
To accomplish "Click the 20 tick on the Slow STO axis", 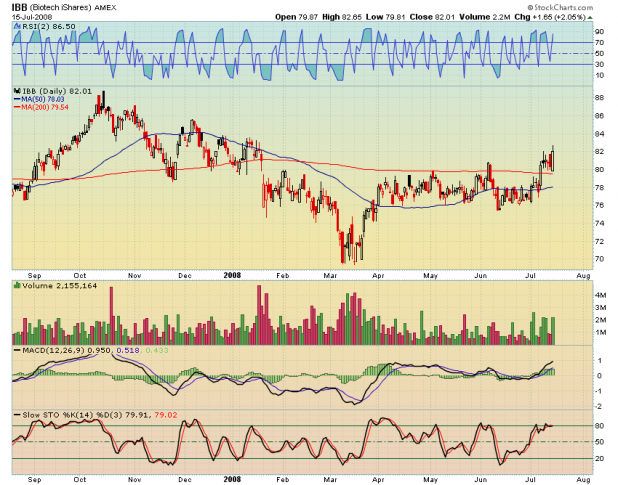I will pyautogui.click(x=599, y=459).
